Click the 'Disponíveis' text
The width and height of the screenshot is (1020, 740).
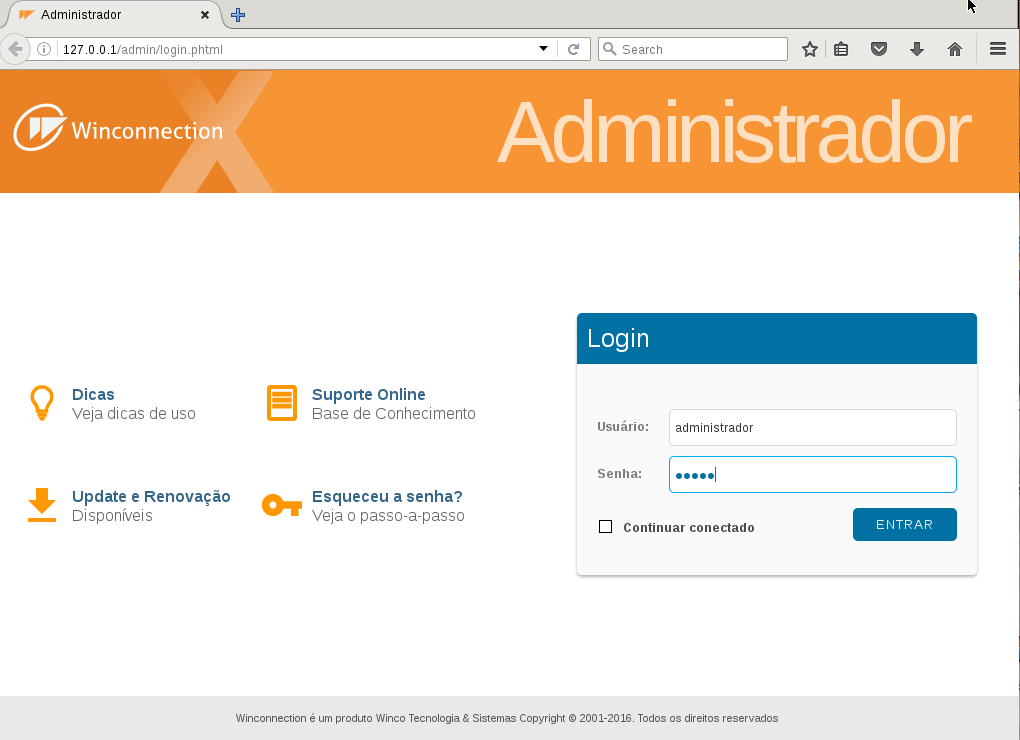[x=112, y=516]
